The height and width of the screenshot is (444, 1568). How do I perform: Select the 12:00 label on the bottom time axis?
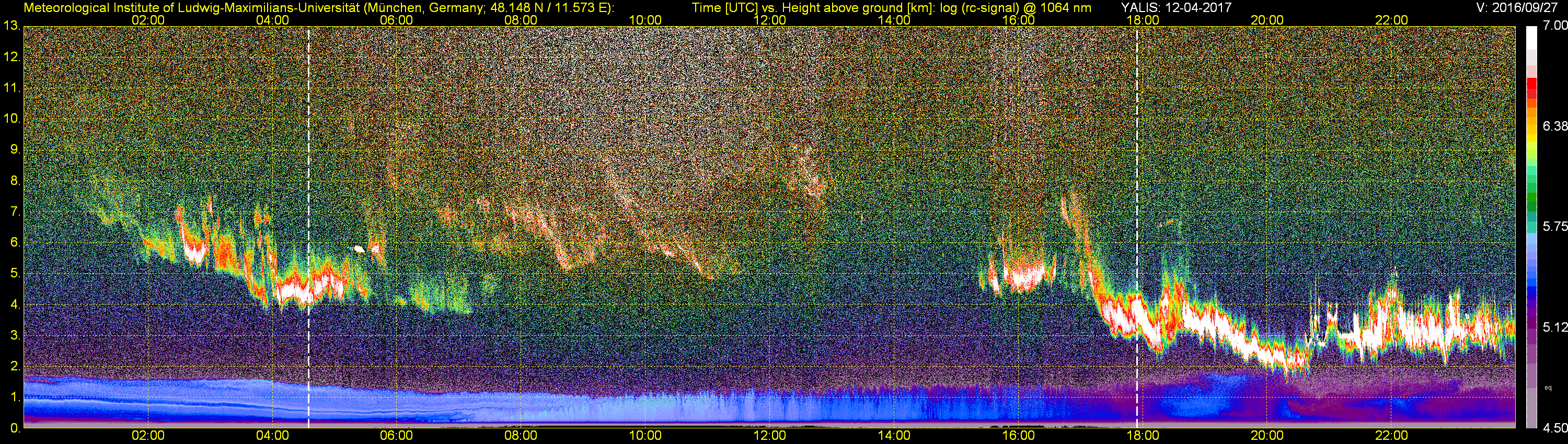pos(769,436)
